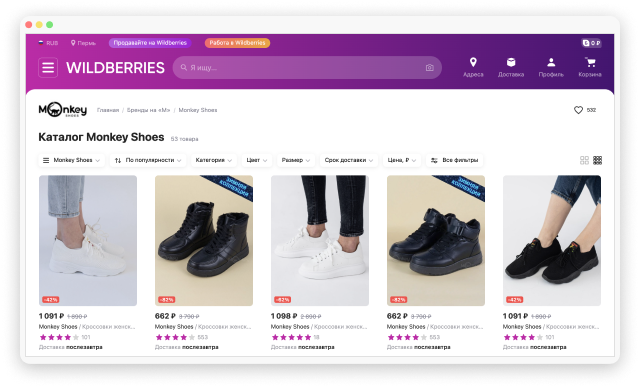Open the white sneakers first product thumbnail
The height and width of the screenshot is (388, 640).
click(88, 241)
